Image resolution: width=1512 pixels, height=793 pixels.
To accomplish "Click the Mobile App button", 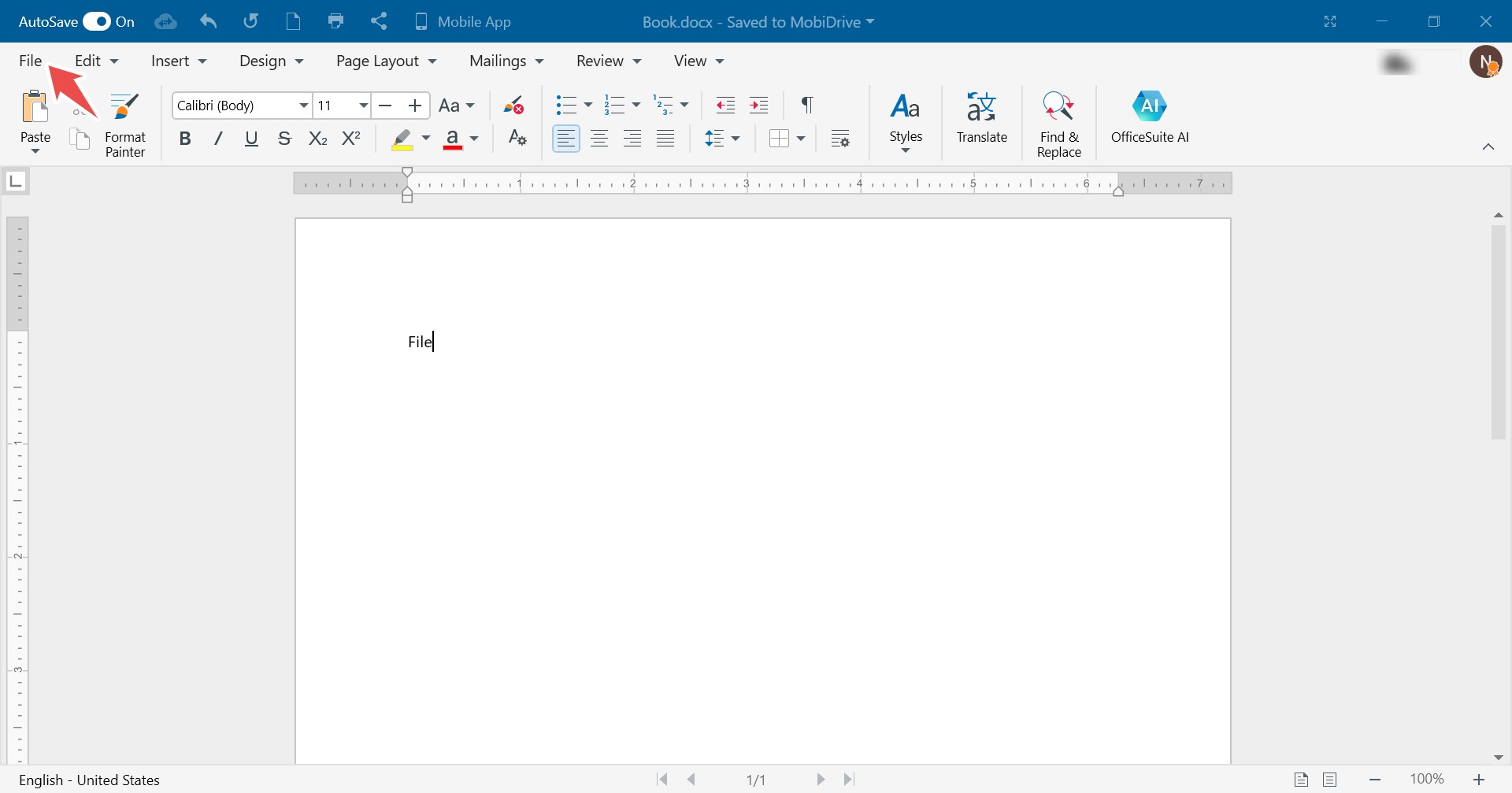I will click(x=463, y=22).
